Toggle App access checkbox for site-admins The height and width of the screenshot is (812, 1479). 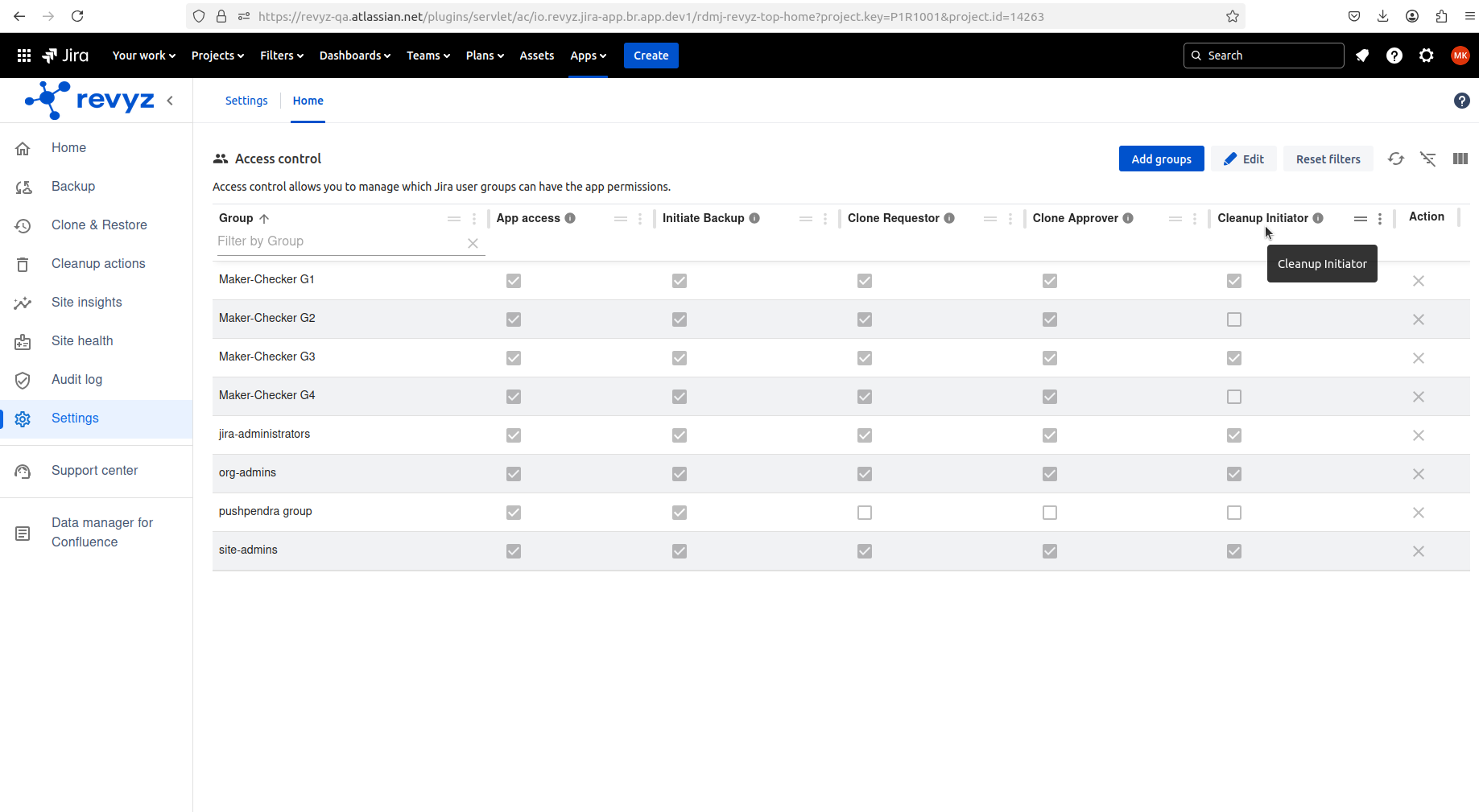[514, 551]
